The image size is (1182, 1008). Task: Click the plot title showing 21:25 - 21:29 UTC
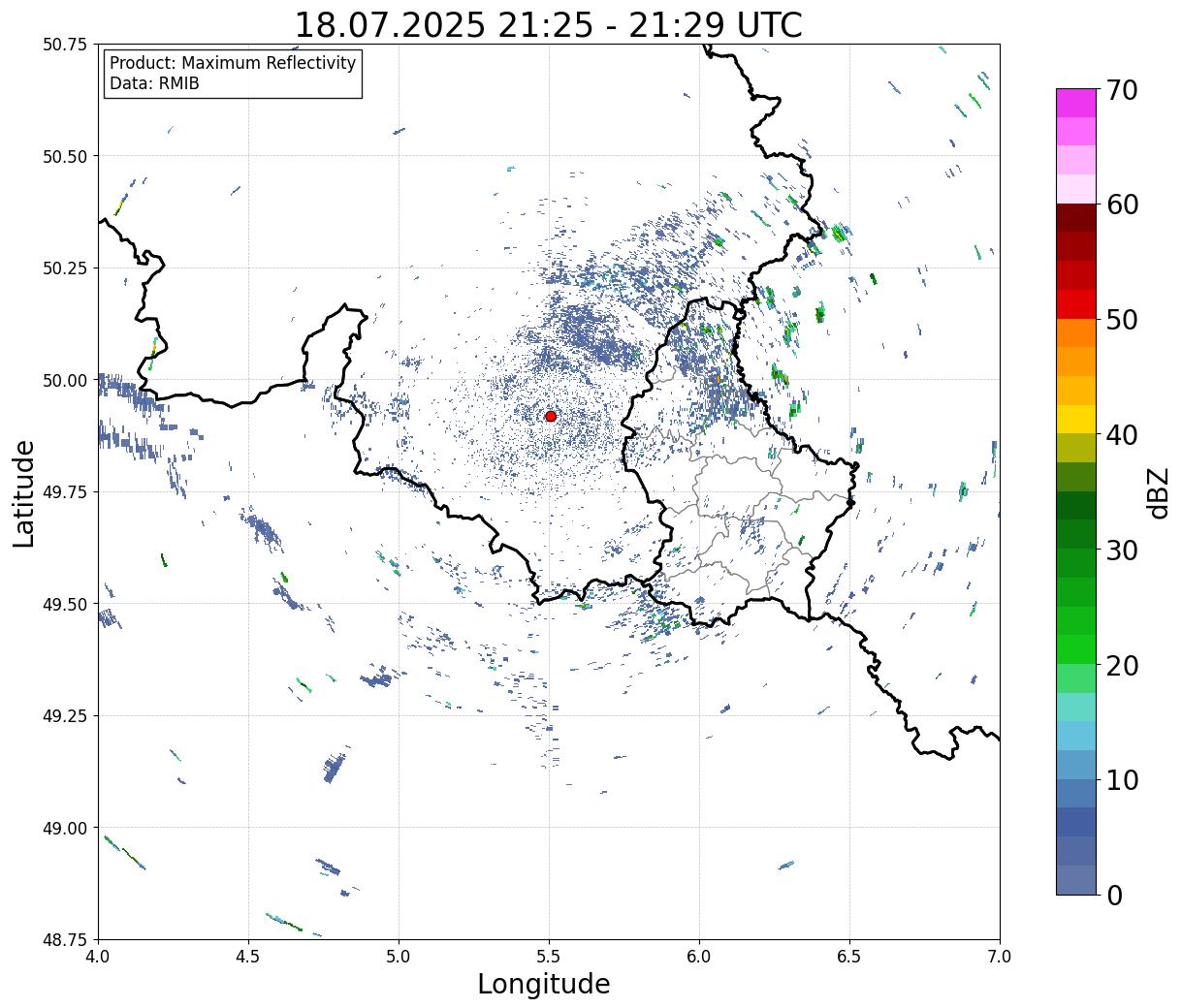click(x=549, y=24)
